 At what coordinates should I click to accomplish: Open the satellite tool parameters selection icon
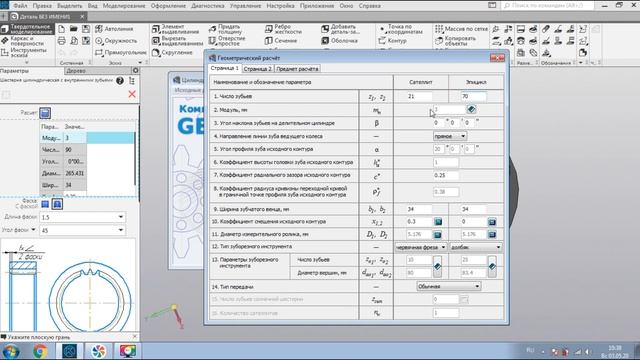437,267
